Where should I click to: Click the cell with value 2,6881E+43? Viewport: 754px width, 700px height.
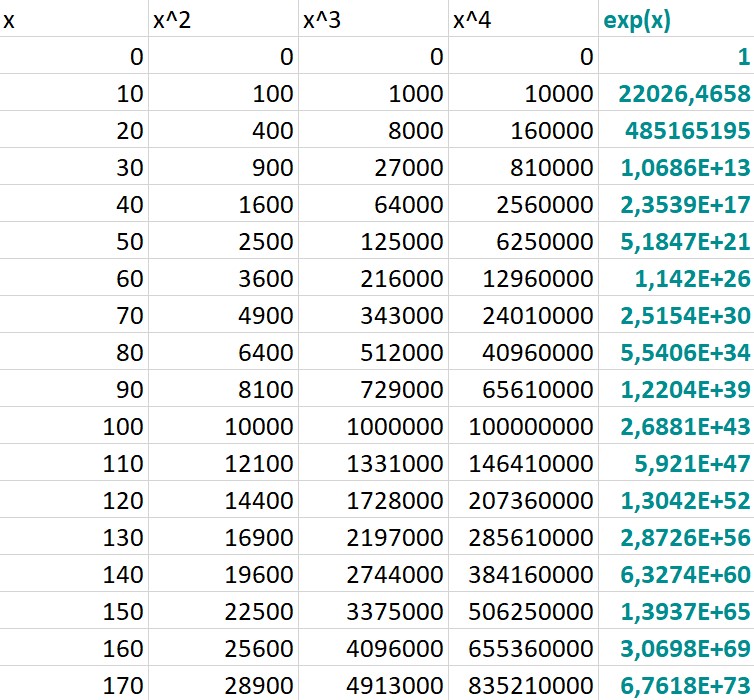tap(677, 426)
